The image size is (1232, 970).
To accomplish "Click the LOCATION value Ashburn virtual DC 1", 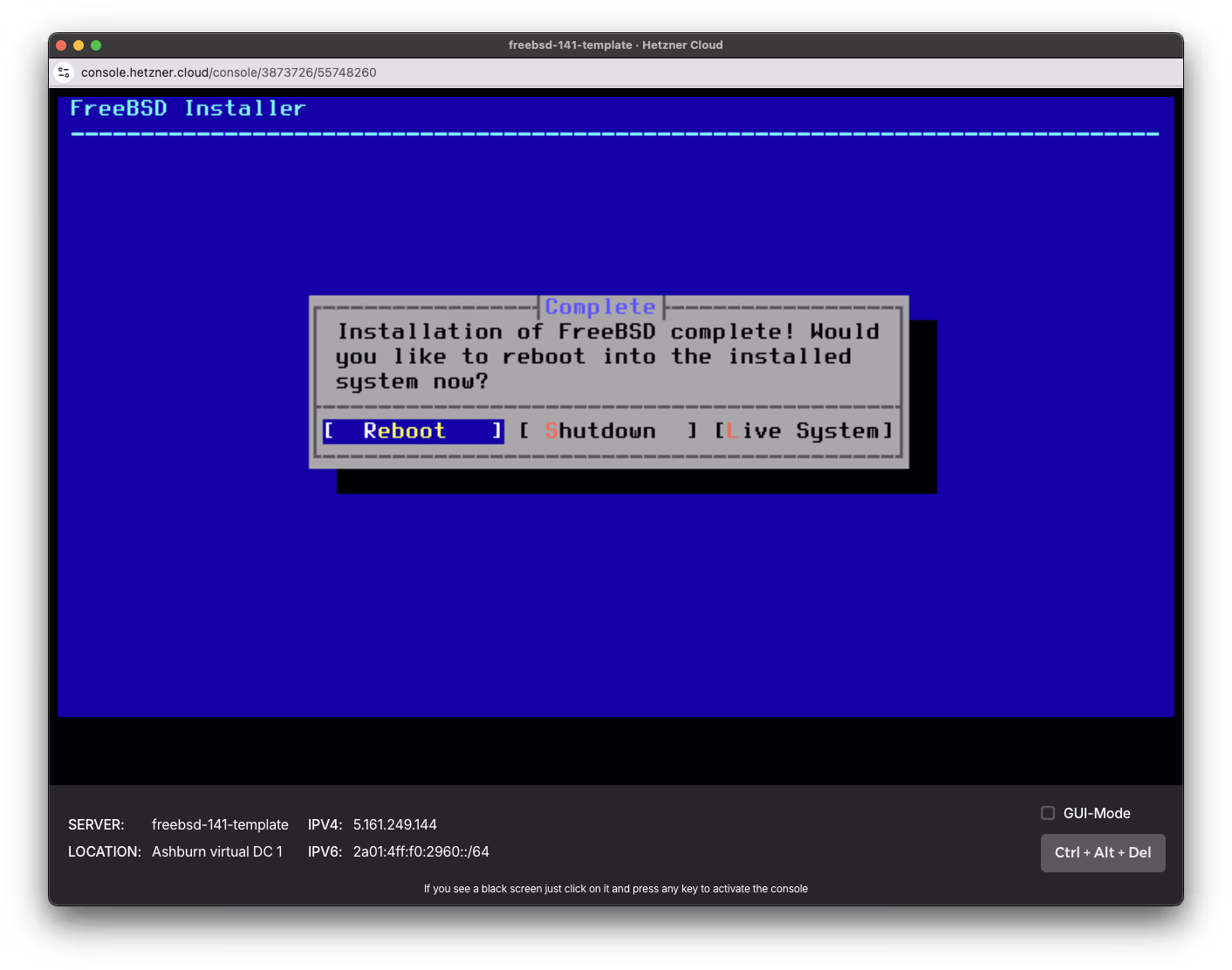I will (x=217, y=851).
